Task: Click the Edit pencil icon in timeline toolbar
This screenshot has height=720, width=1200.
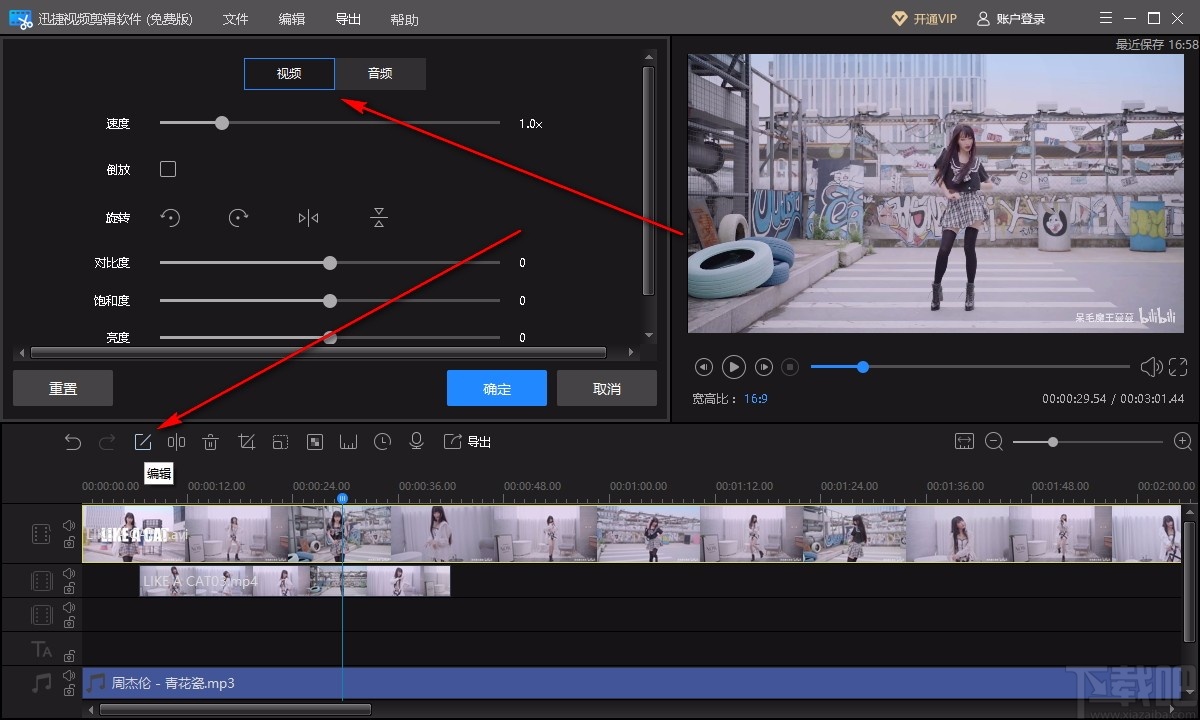Action: [143, 442]
